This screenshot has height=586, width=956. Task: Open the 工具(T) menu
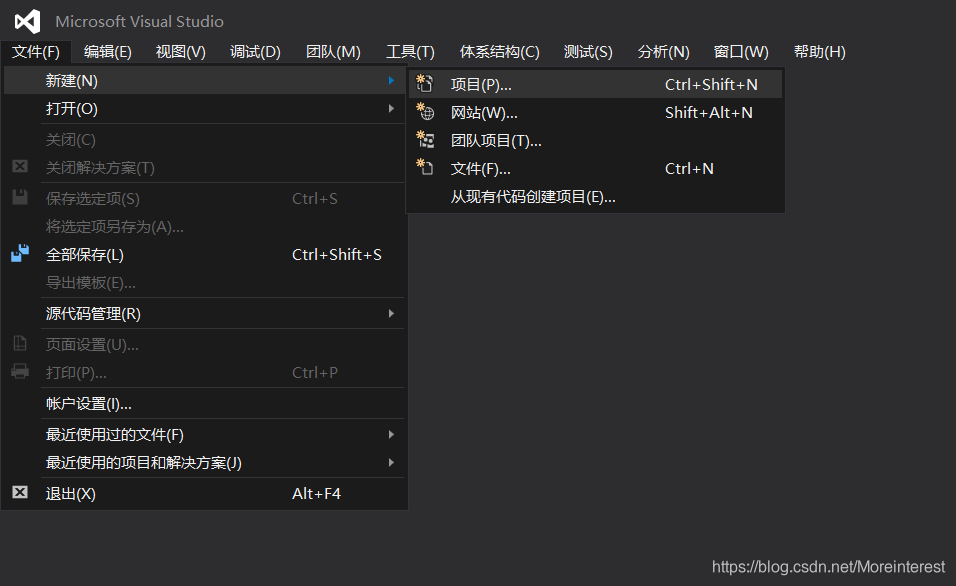tap(410, 52)
